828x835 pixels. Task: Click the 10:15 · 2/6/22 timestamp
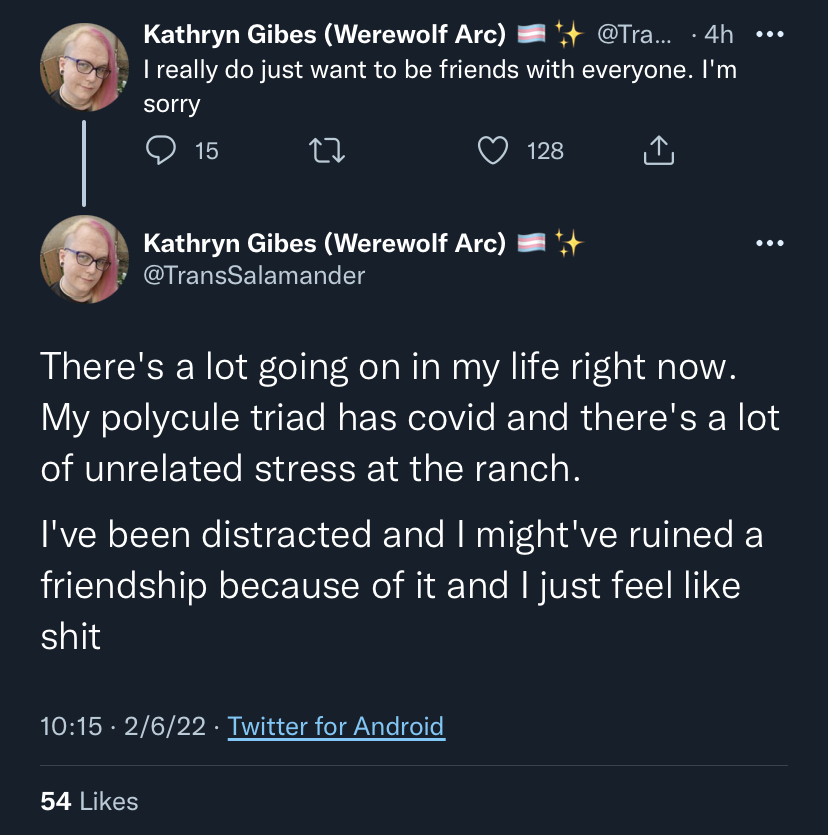click(x=122, y=726)
